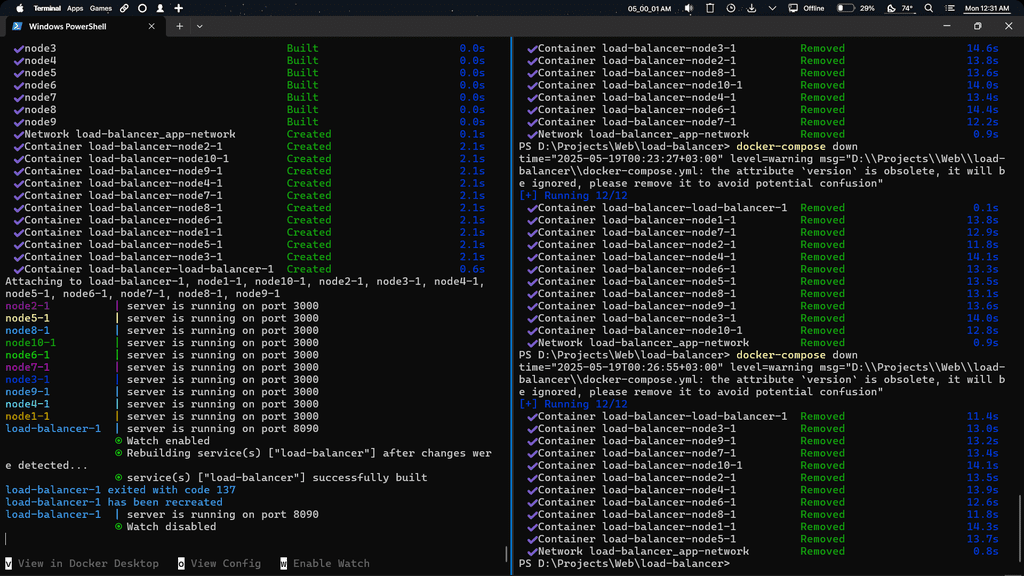
Task: Click the yellow 'node5-1' log label
Action: click(x=27, y=319)
